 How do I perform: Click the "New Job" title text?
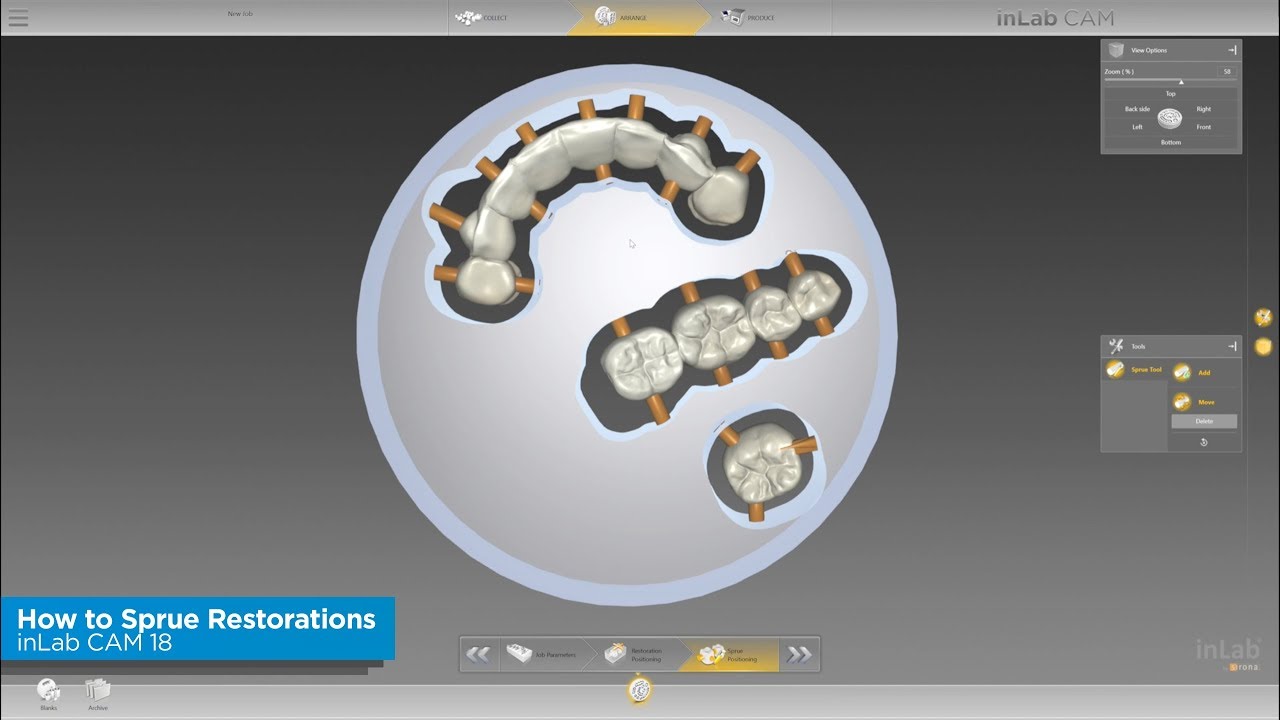pos(240,14)
